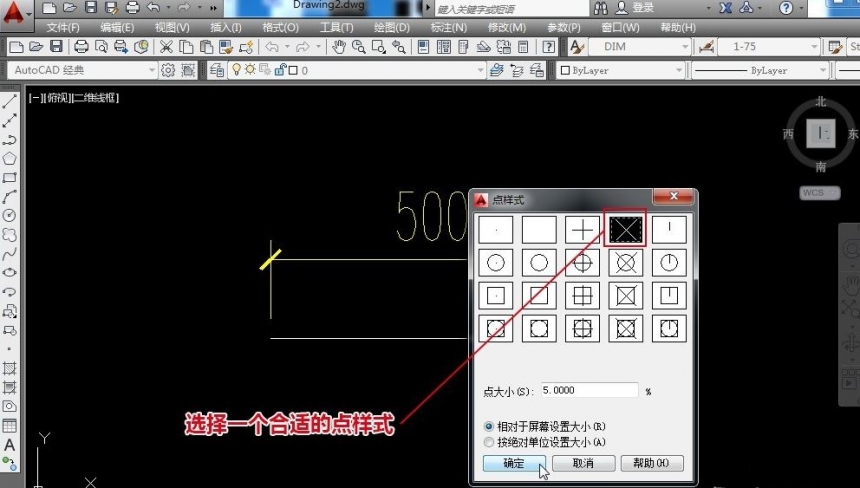The height and width of the screenshot is (488, 860).
Task: Click the 取消 button
Action: (582, 463)
